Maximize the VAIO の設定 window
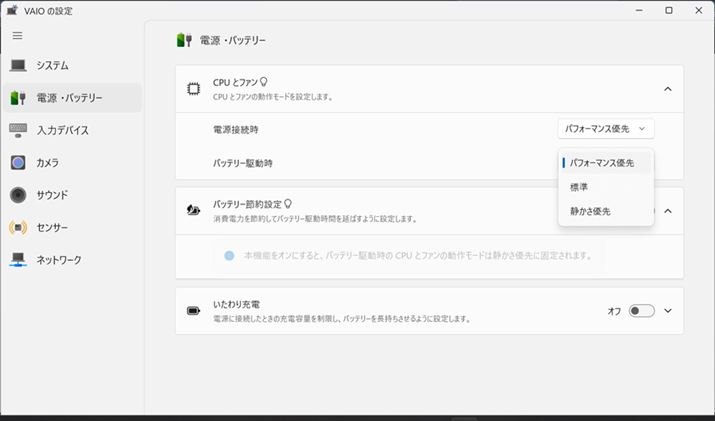Image resolution: width=715 pixels, height=421 pixels. tap(669, 10)
